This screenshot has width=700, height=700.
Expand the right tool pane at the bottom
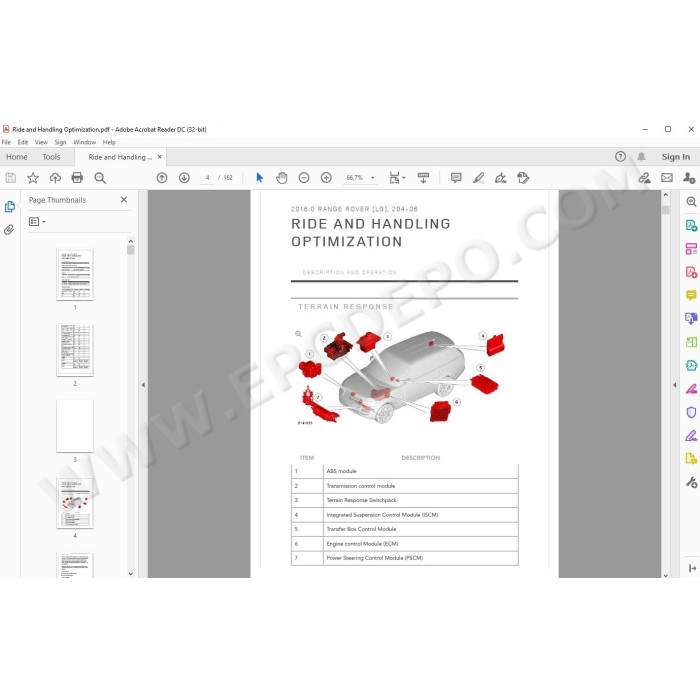click(692, 568)
